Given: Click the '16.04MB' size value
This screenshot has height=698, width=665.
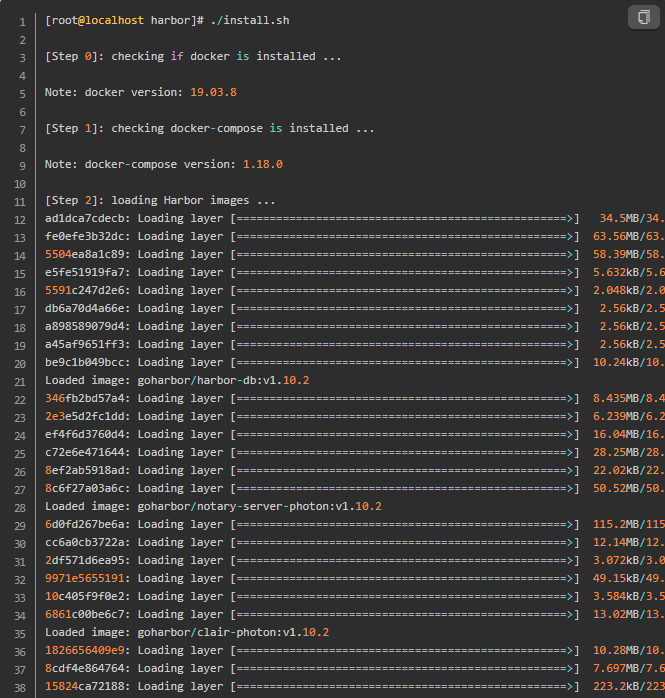Looking at the screenshot, I should [x=616, y=434].
